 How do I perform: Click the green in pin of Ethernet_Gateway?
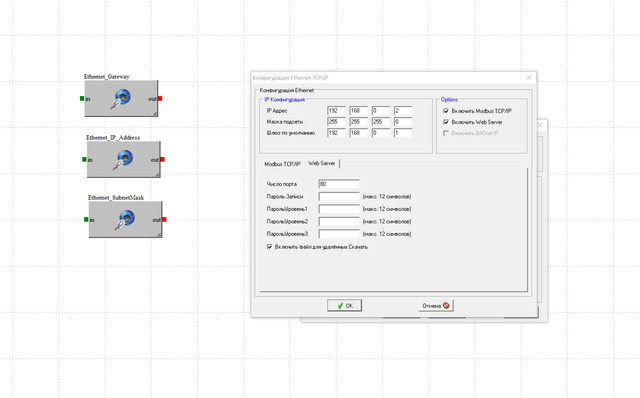82,98
